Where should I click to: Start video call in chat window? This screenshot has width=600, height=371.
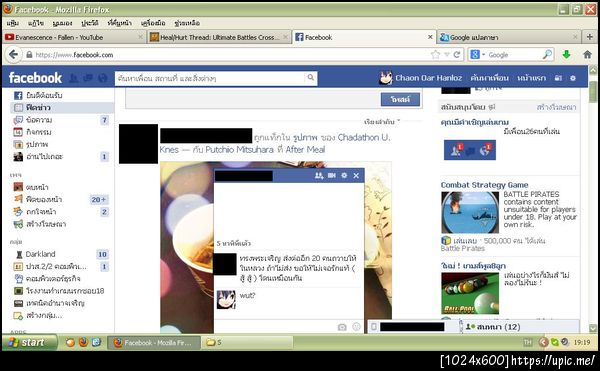(332, 176)
